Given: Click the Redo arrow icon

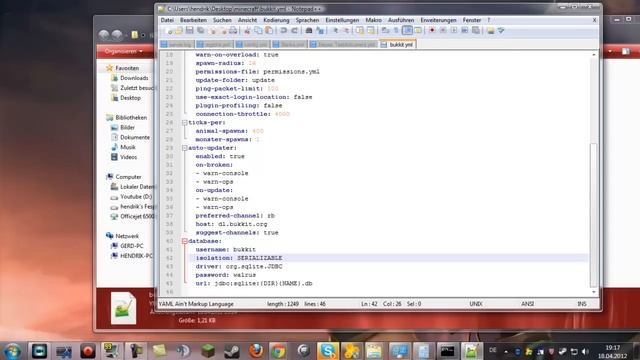Looking at the screenshot, I should [x=295, y=31].
